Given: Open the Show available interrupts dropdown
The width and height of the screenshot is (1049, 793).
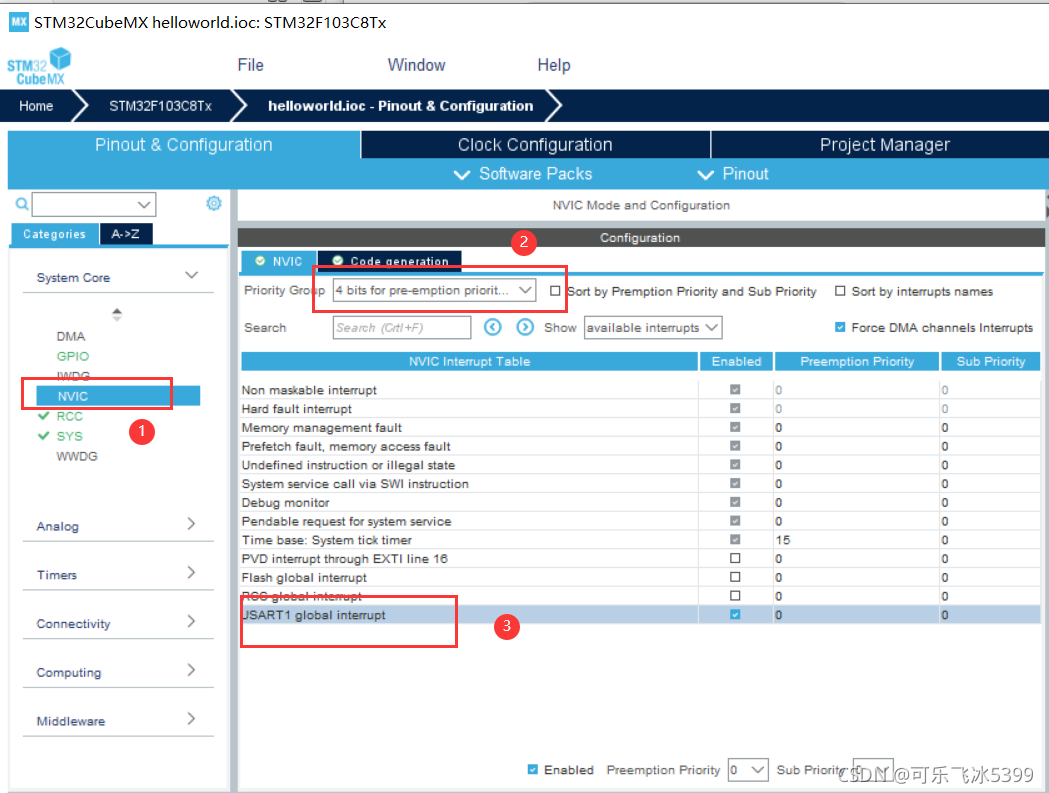Looking at the screenshot, I should 653,328.
